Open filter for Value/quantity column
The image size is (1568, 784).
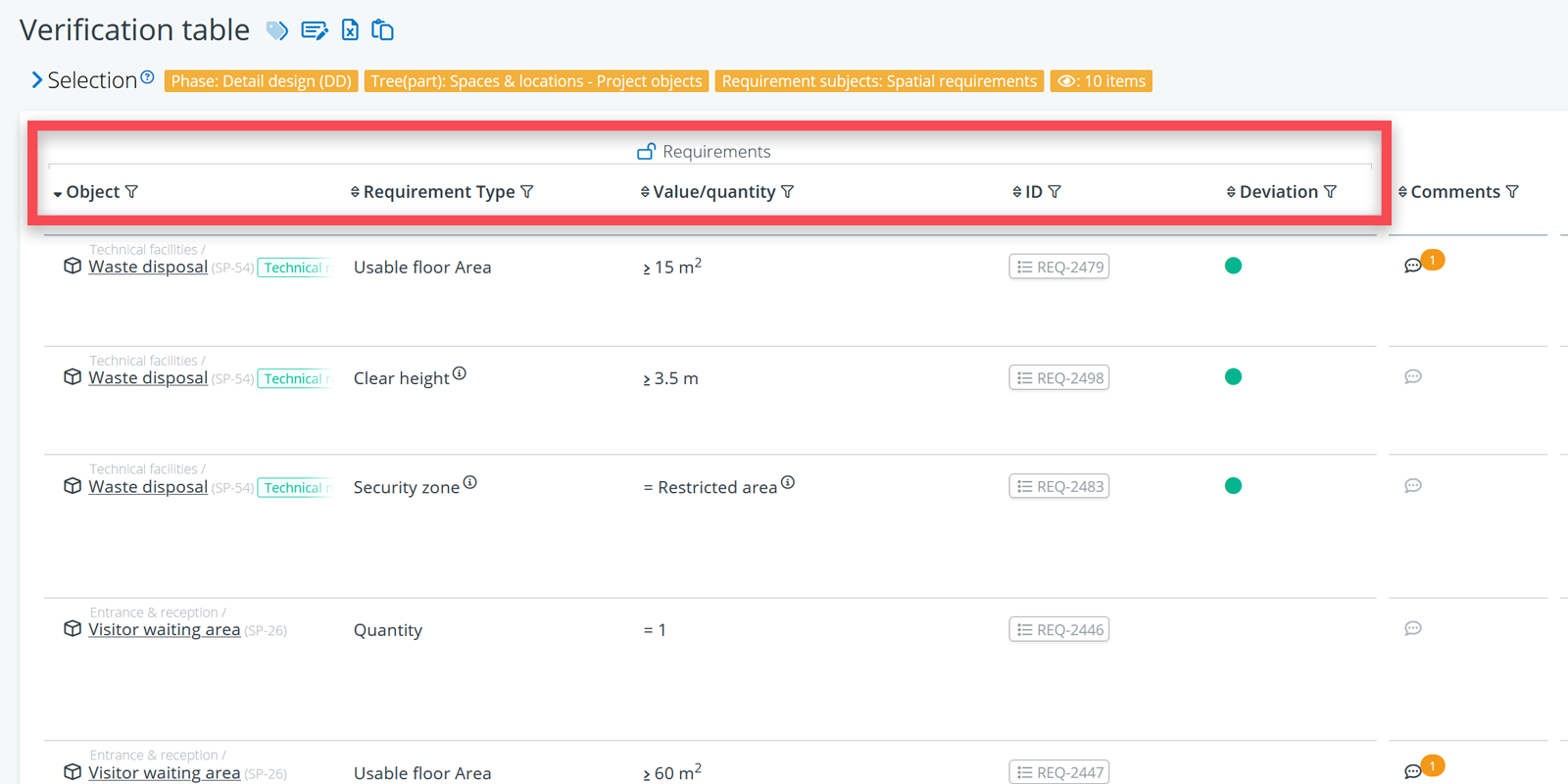[x=788, y=192]
